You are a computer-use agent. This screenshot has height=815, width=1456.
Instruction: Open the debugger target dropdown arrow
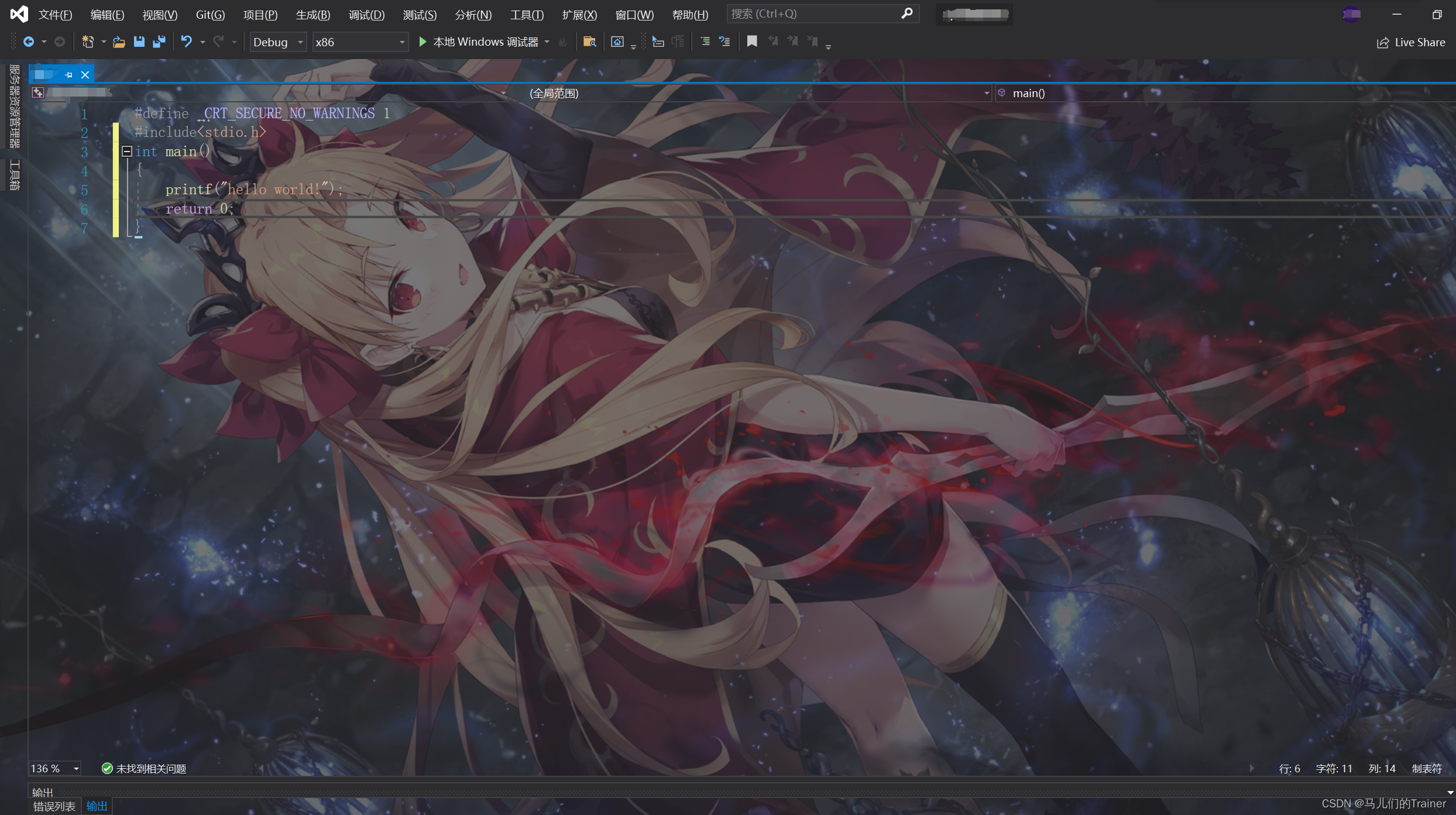click(x=547, y=42)
